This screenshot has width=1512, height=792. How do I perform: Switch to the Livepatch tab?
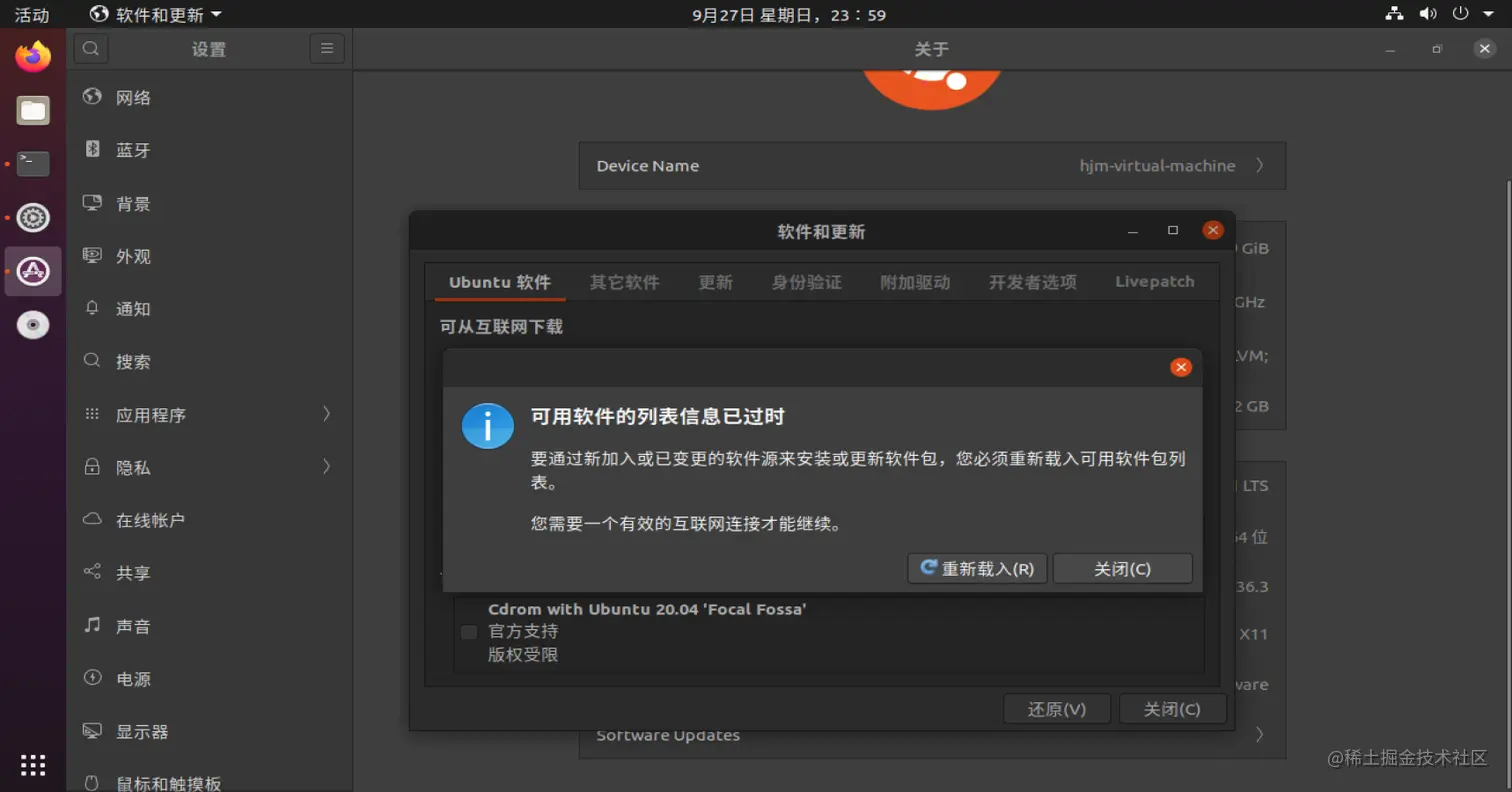tap(1155, 282)
